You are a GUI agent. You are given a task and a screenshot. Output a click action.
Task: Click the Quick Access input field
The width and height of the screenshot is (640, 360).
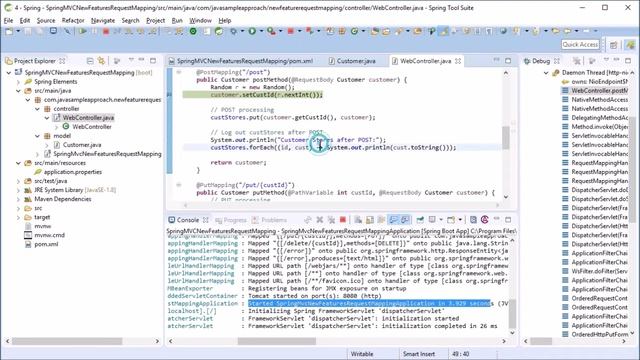pos(580,44)
